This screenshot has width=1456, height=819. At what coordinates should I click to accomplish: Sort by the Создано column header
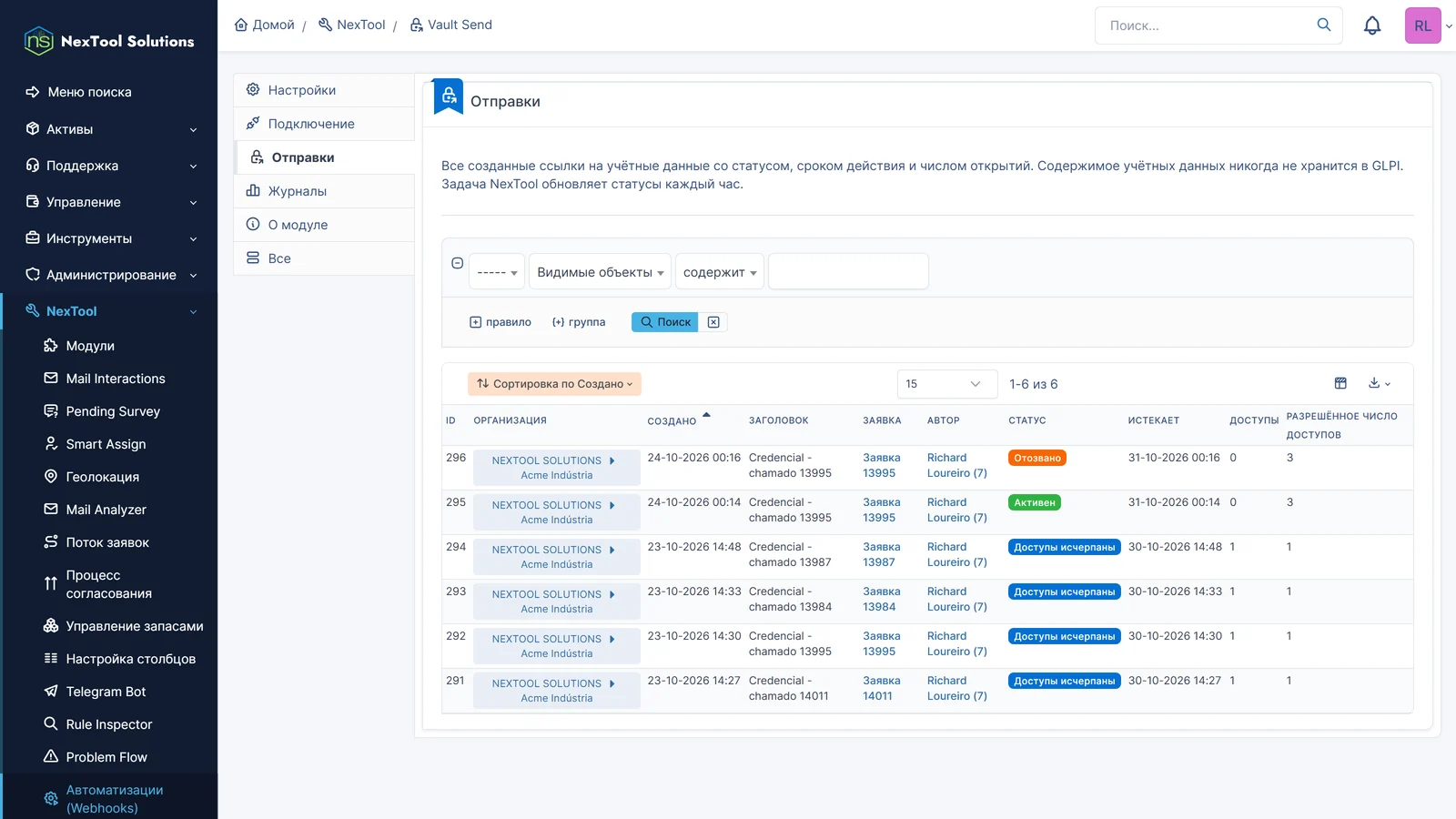[x=672, y=420]
